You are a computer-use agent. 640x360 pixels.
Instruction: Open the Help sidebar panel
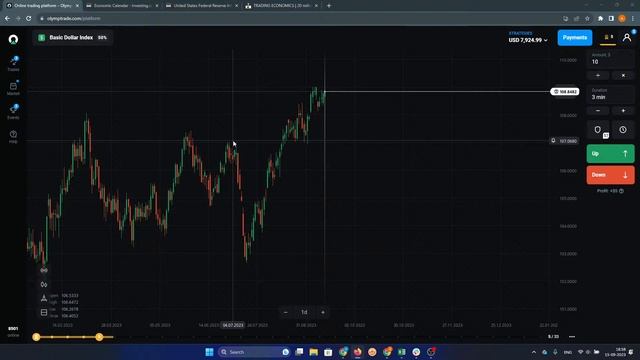(x=13, y=136)
